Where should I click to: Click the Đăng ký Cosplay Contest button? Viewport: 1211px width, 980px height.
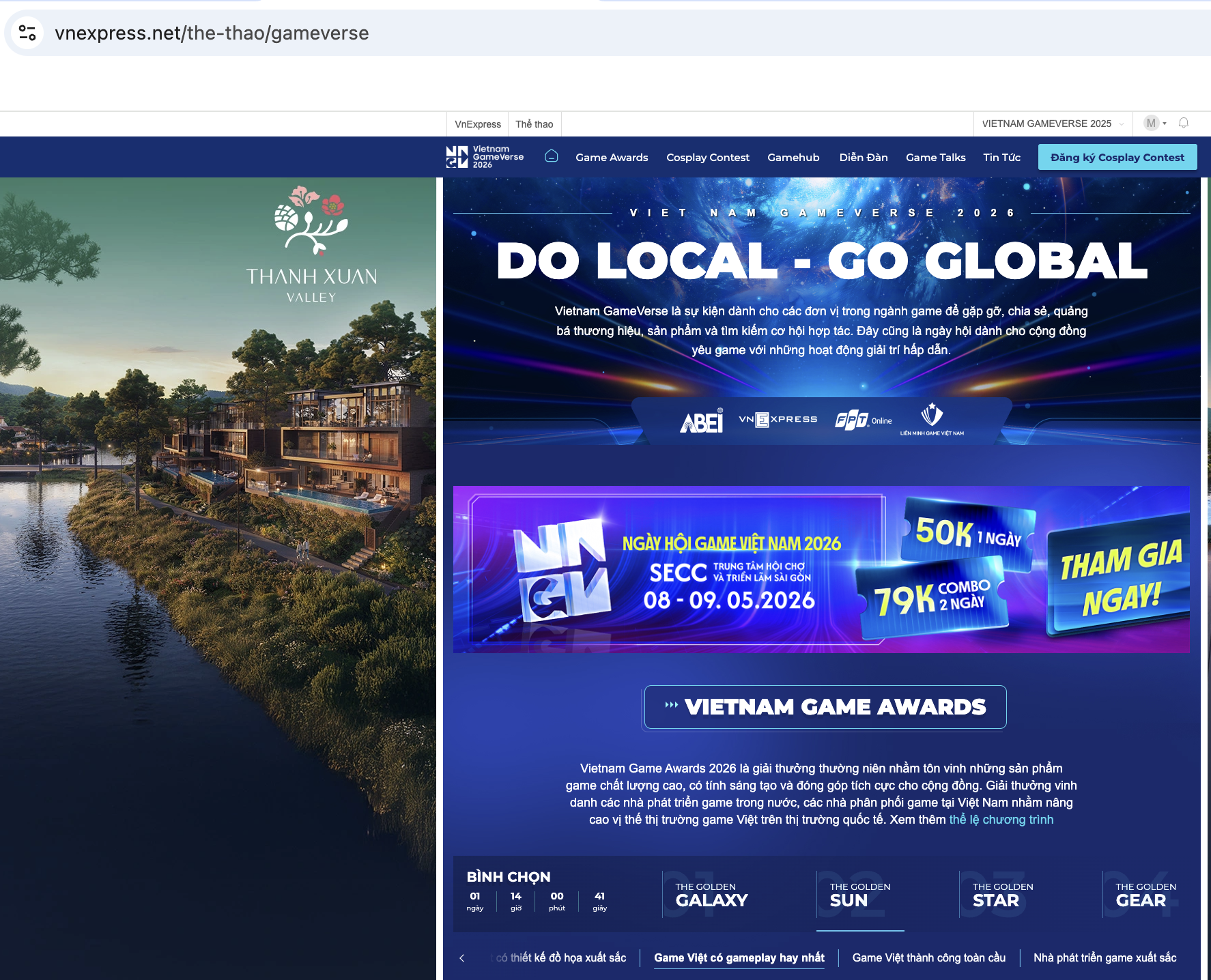pyautogui.click(x=1117, y=157)
